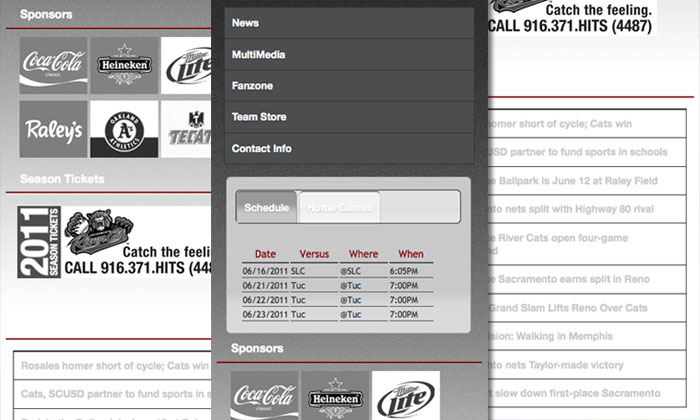Open the Walking in Memphis news headline
700x420 pixels.
570,337
